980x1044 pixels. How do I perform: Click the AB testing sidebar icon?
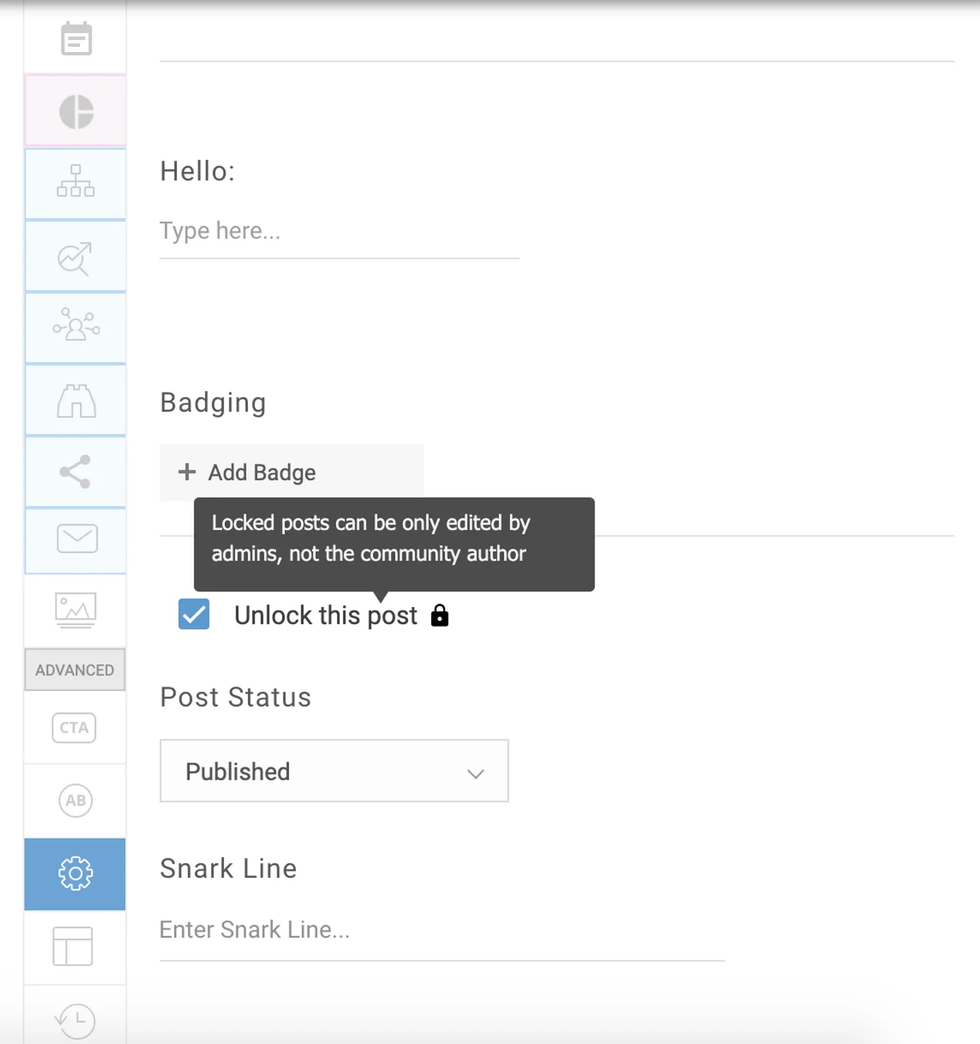[x=75, y=800]
